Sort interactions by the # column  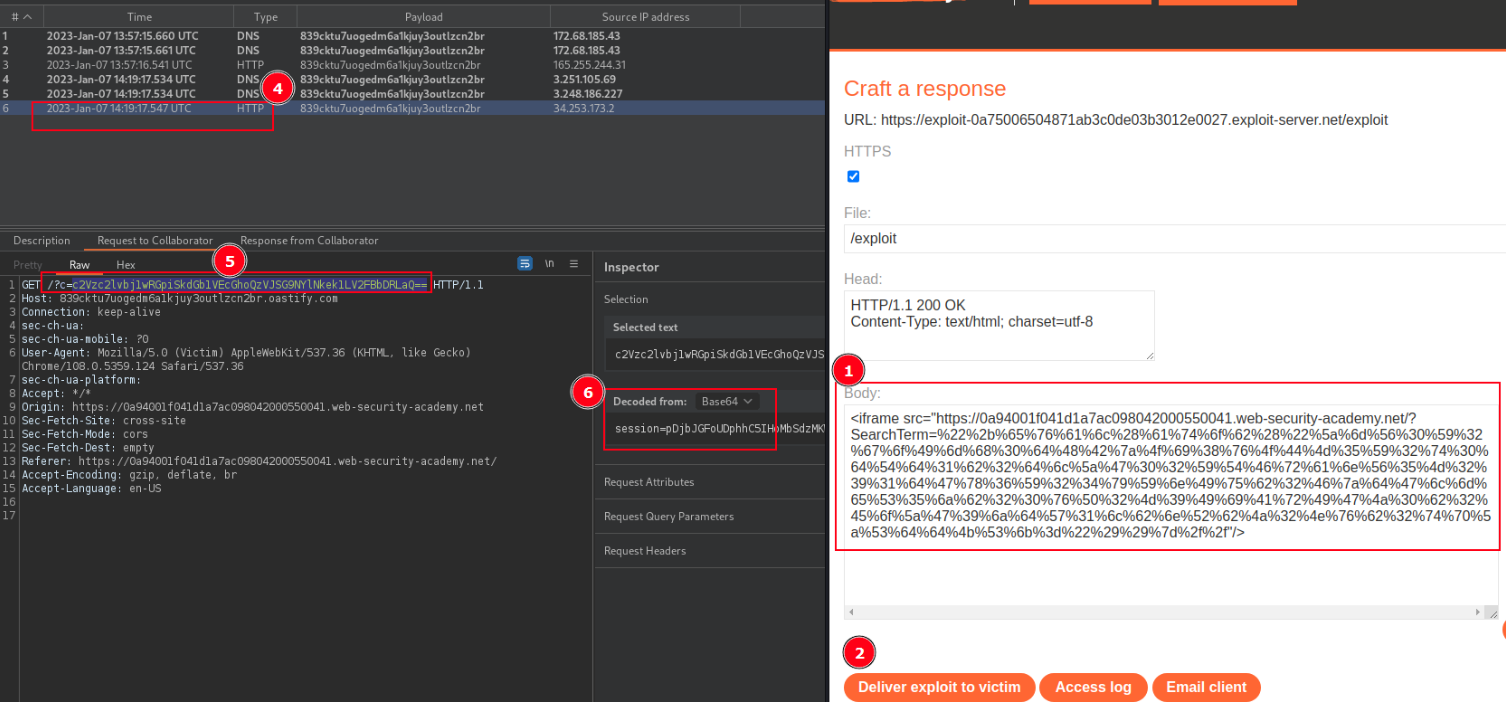(21, 17)
